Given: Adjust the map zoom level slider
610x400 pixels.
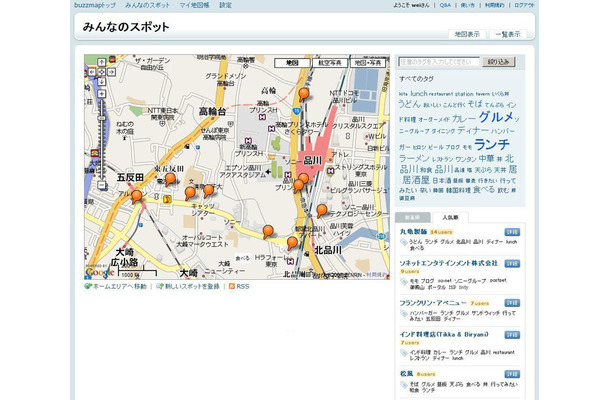Looking at the screenshot, I should (102, 118).
